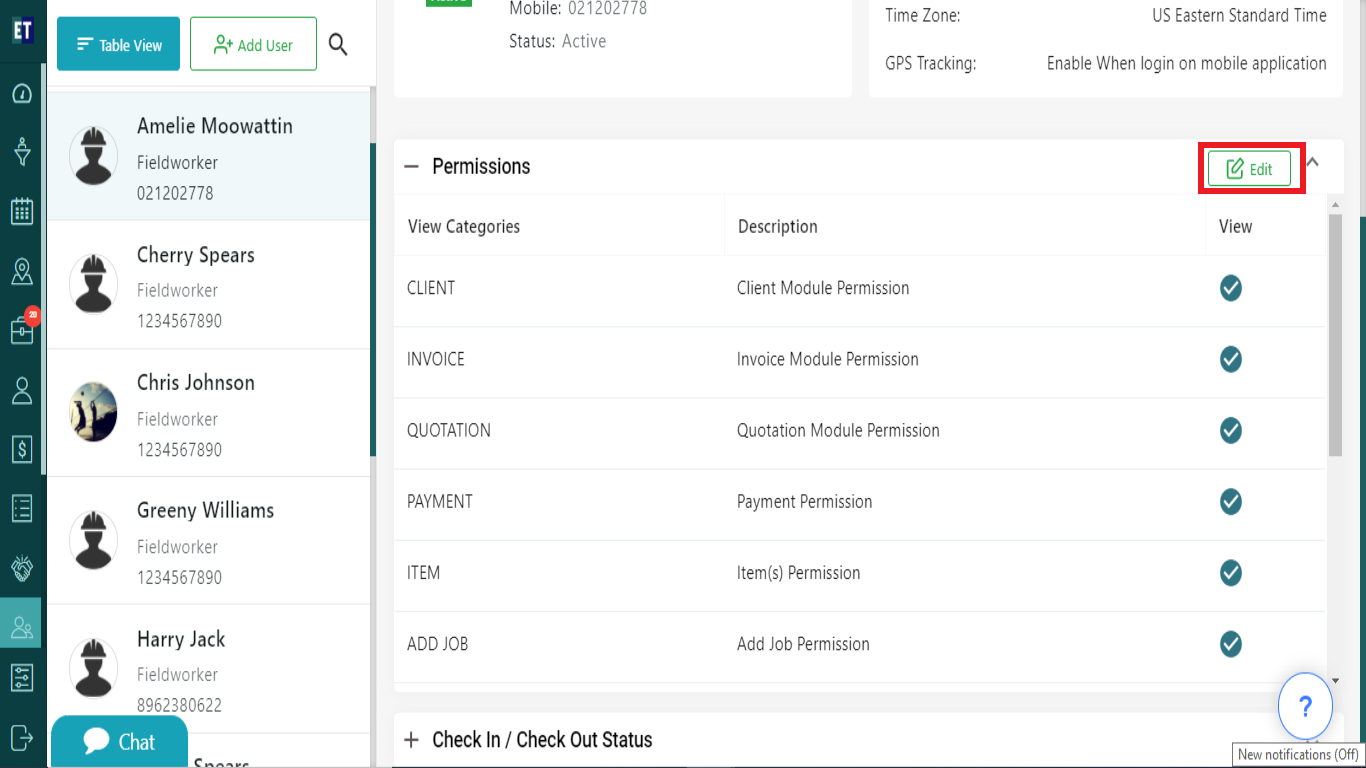
Task: Click Greeny Williams's avatar
Action: (x=93, y=541)
